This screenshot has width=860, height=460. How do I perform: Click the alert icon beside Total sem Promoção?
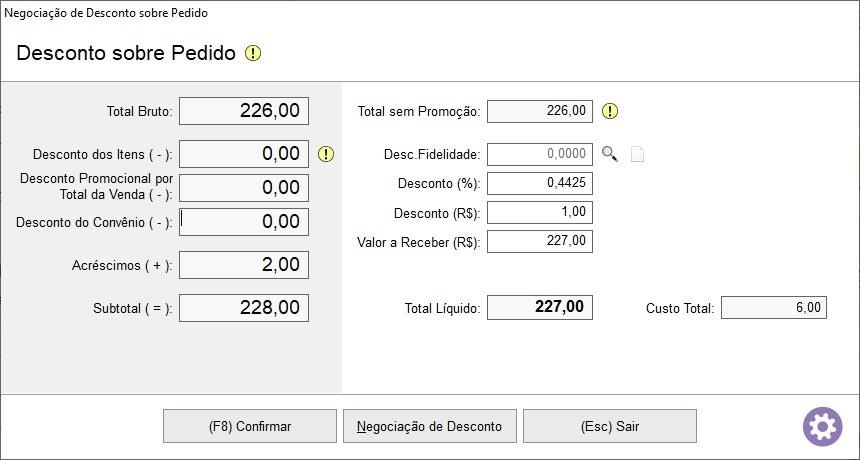(610, 111)
